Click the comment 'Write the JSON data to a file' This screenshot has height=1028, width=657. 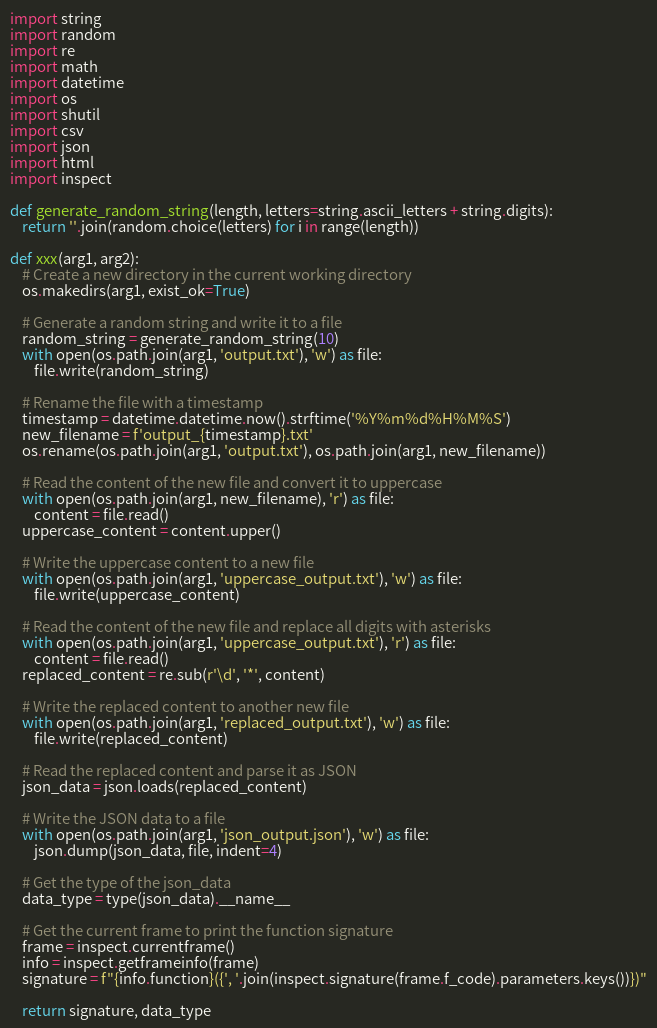point(123,819)
